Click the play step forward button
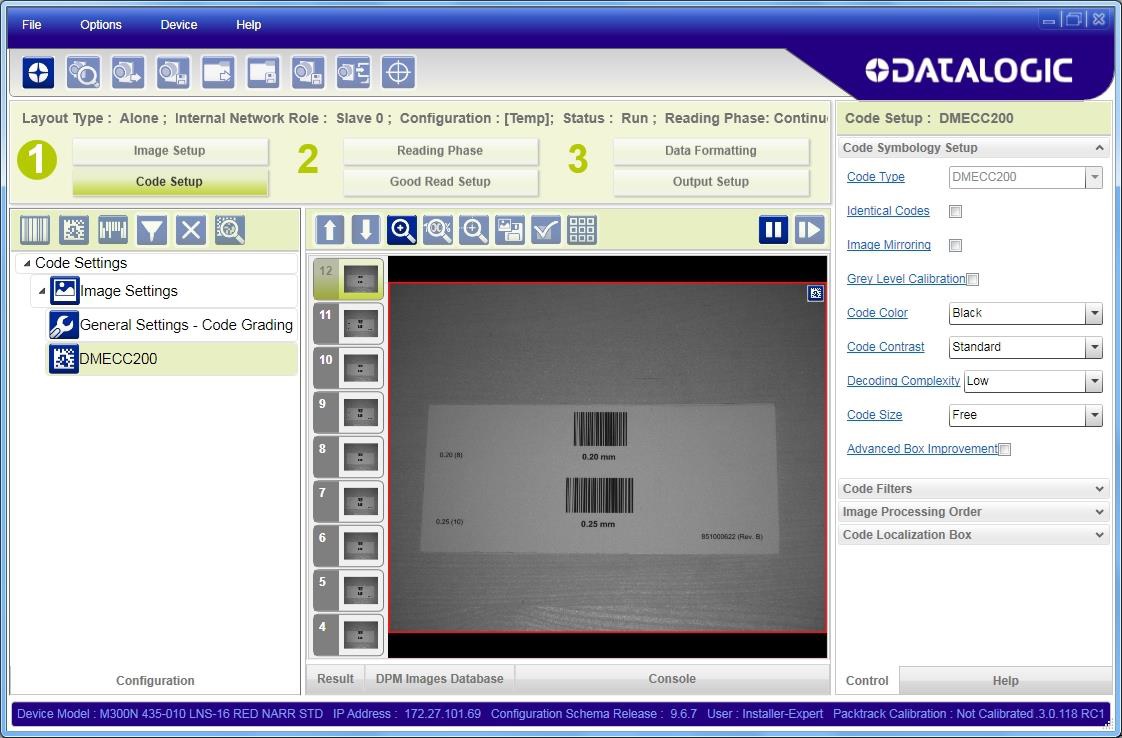Image resolution: width=1122 pixels, height=738 pixels. click(x=809, y=230)
